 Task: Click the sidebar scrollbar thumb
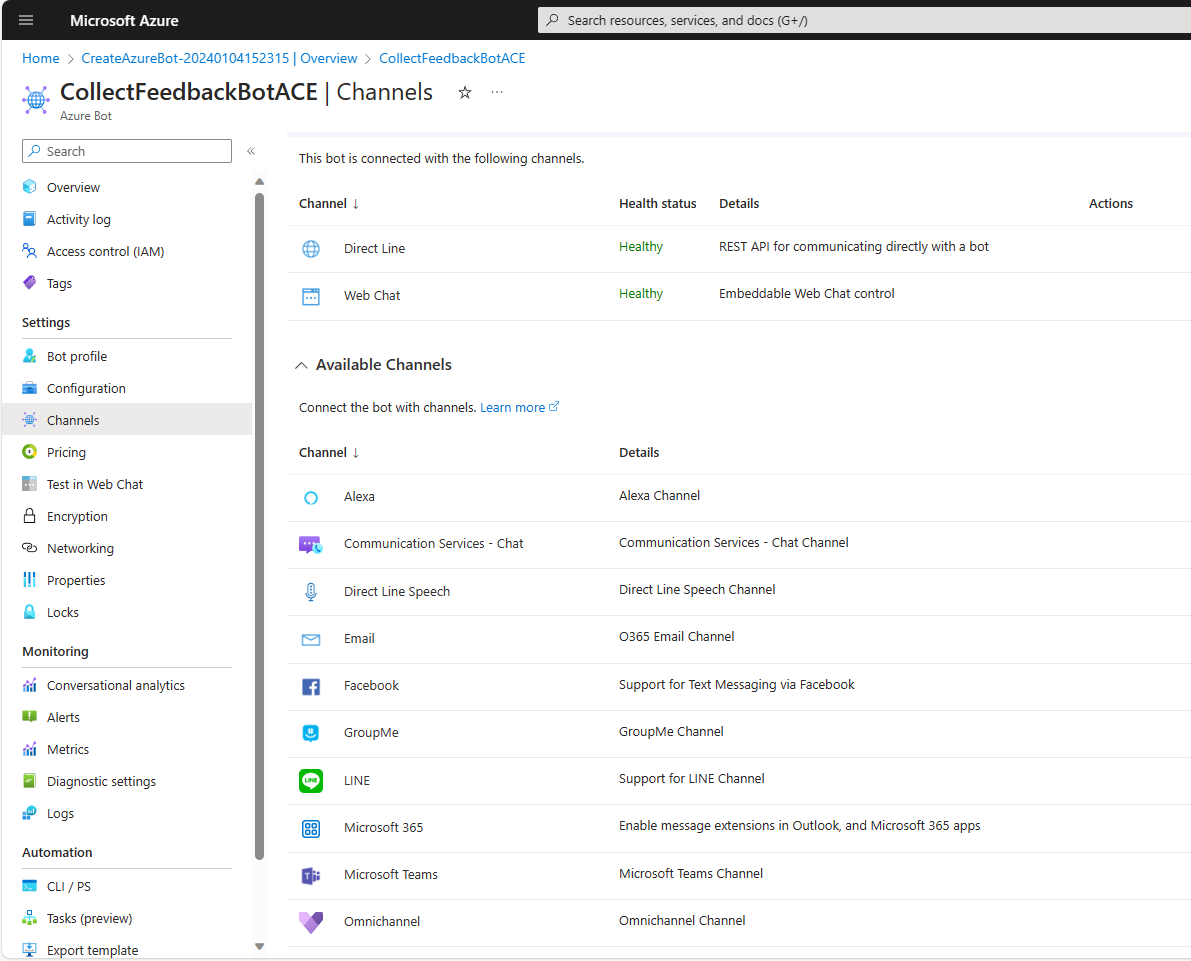(259, 526)
